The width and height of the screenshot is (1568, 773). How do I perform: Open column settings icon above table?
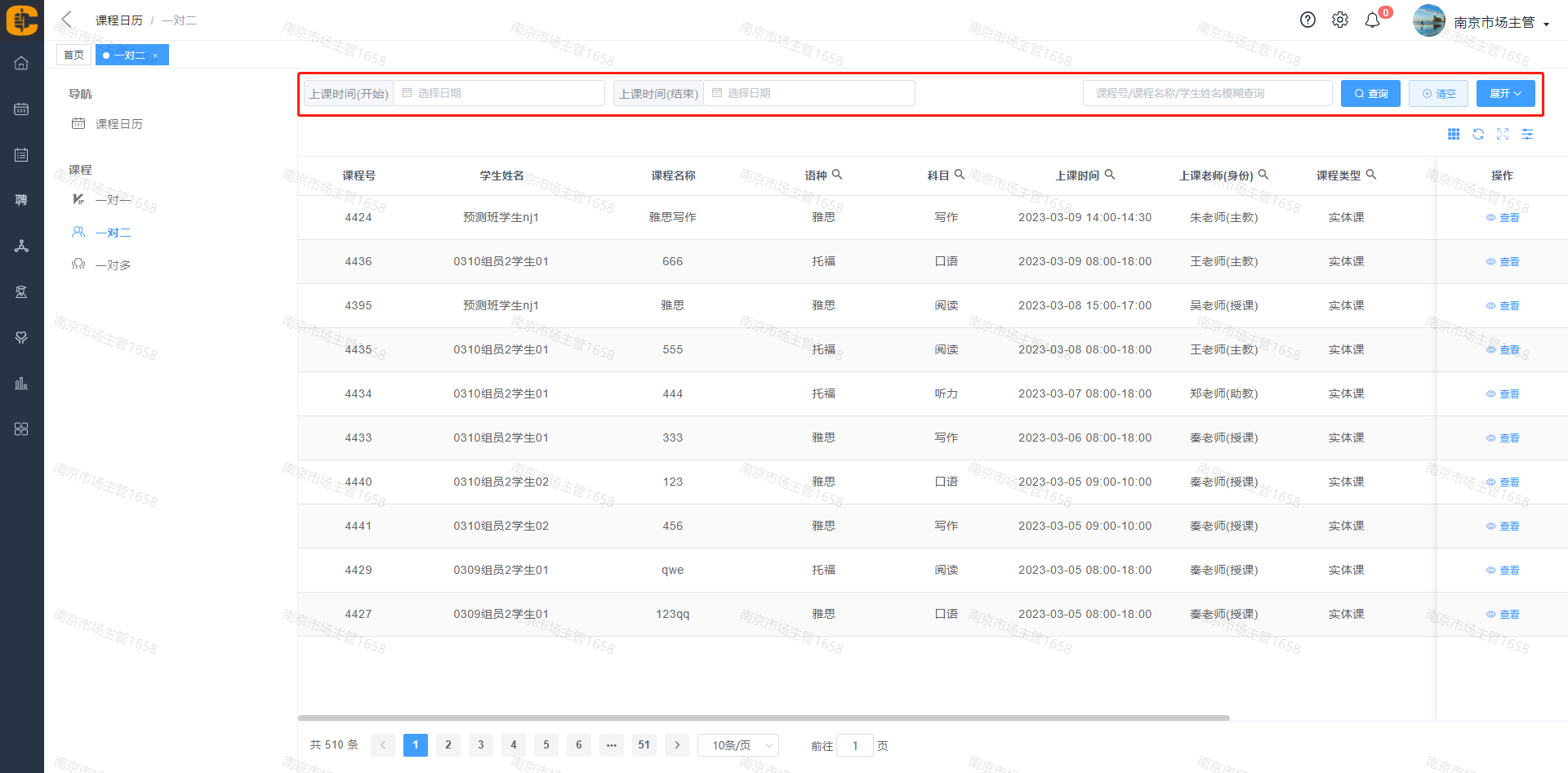[1527, 135]
